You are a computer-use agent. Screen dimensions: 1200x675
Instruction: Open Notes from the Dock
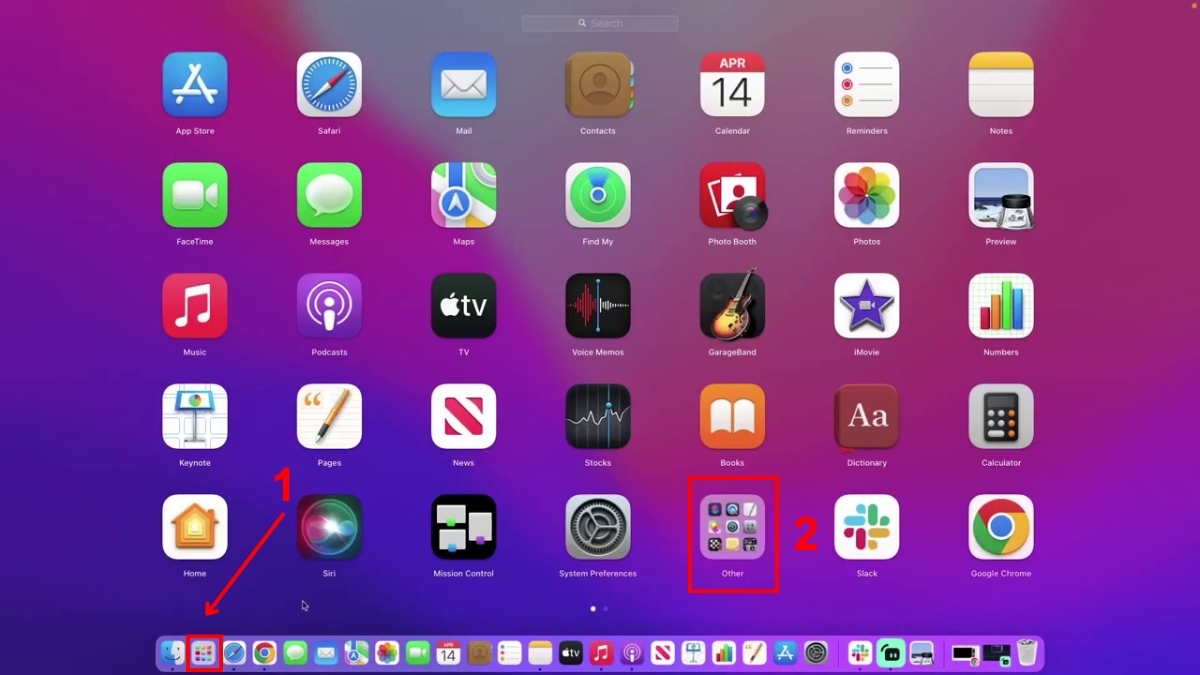coord(540,653)
